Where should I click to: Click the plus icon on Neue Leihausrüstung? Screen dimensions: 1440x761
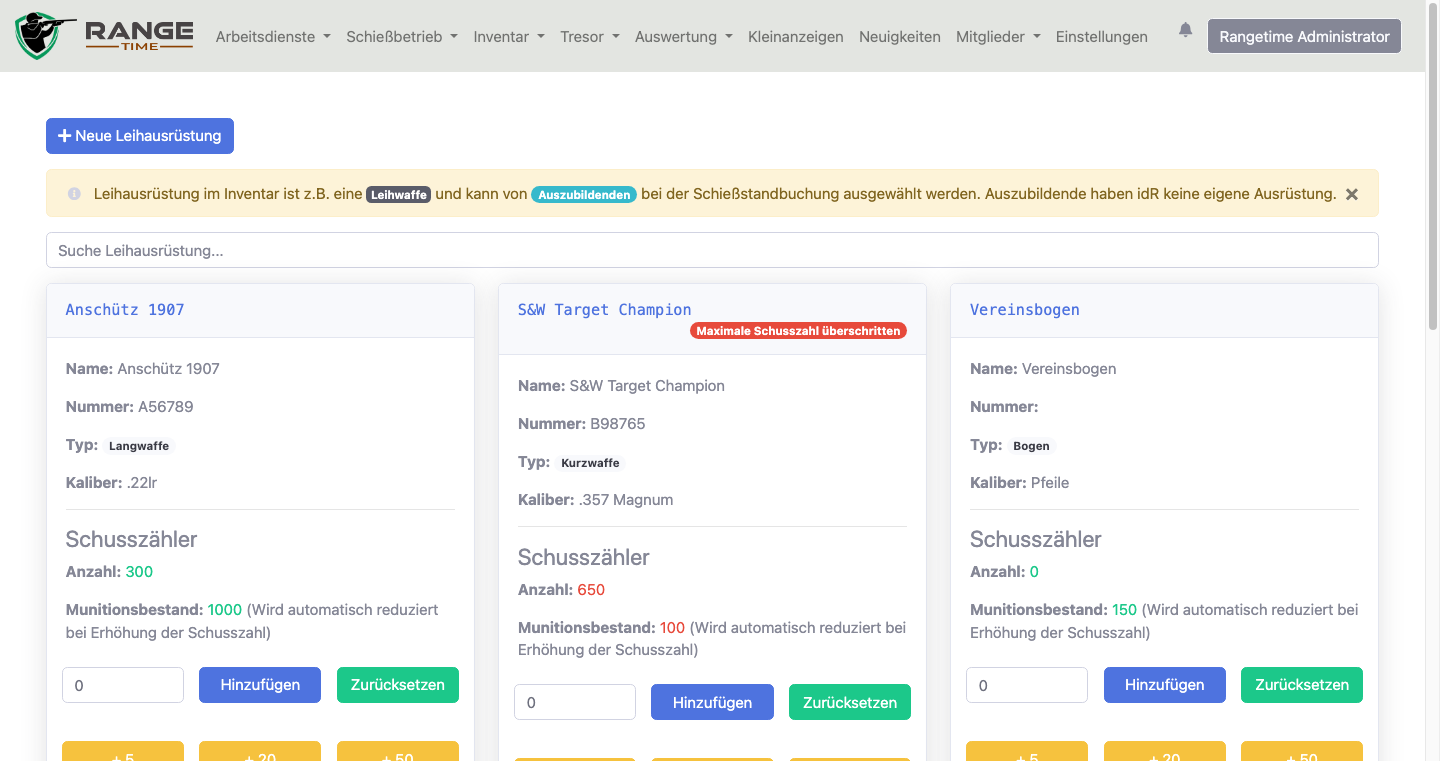pyautogui.click(x=64, y=136)
